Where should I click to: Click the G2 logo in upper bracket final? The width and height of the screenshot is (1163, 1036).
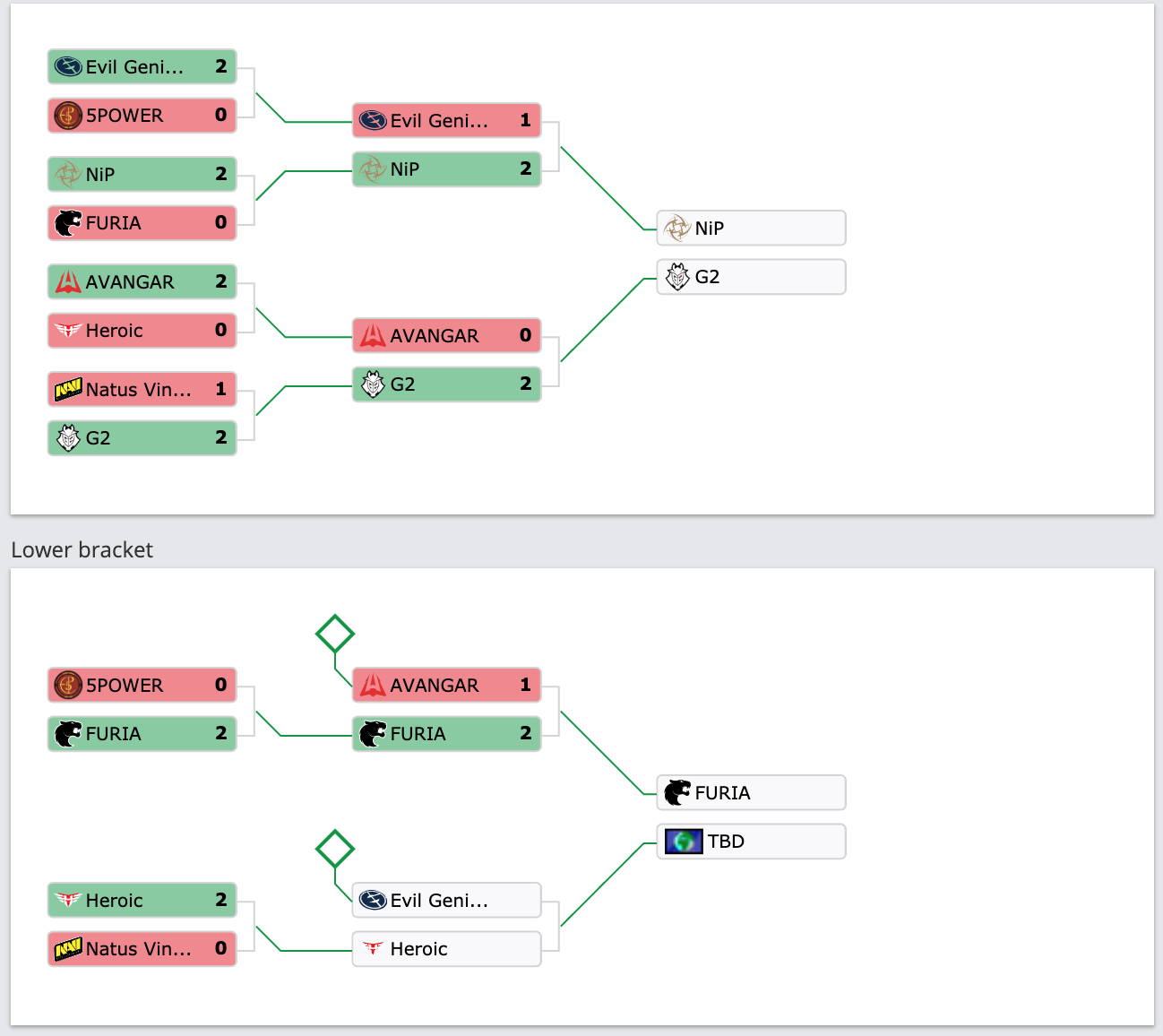click(677, 277)
